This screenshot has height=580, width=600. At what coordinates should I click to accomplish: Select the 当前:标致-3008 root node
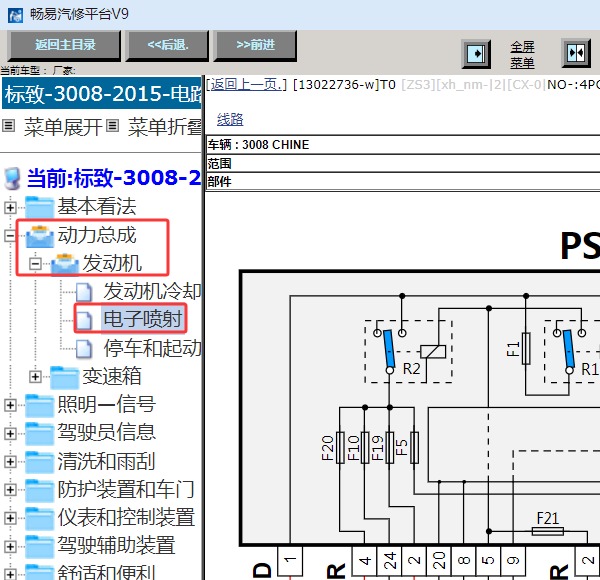[x=114, y=178]
